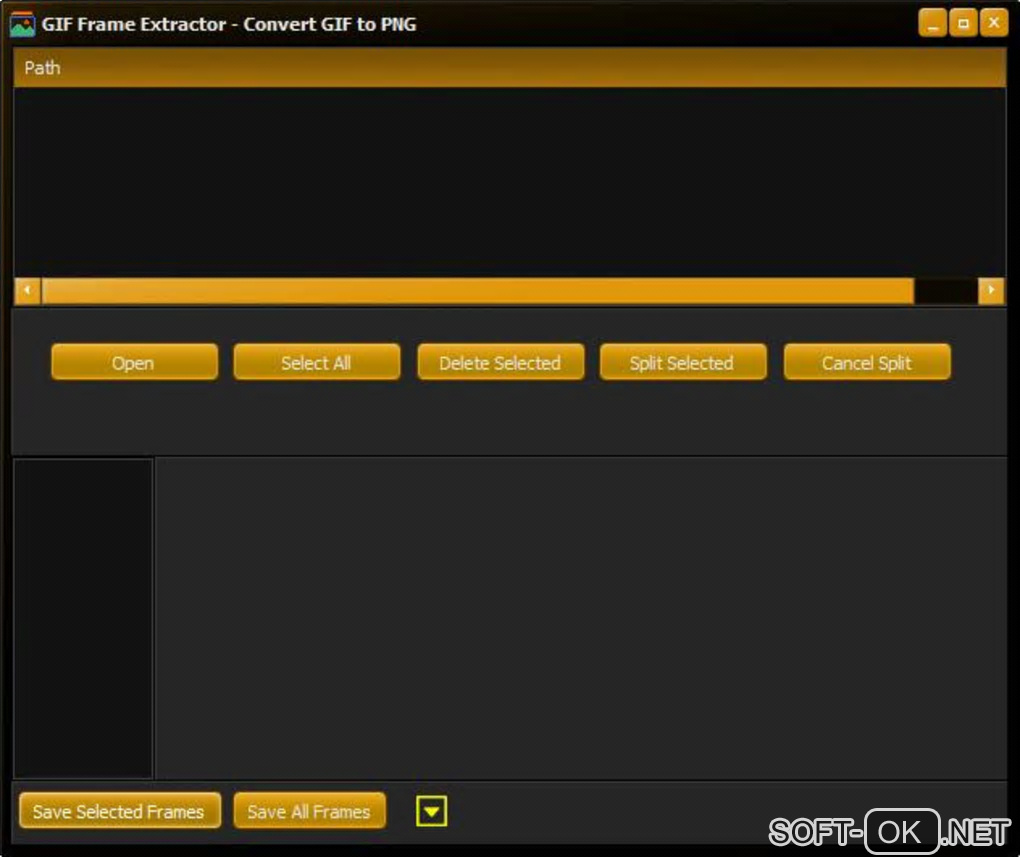
Task: Click the horizontal scrollbar thumb
Action: point(478,290)
